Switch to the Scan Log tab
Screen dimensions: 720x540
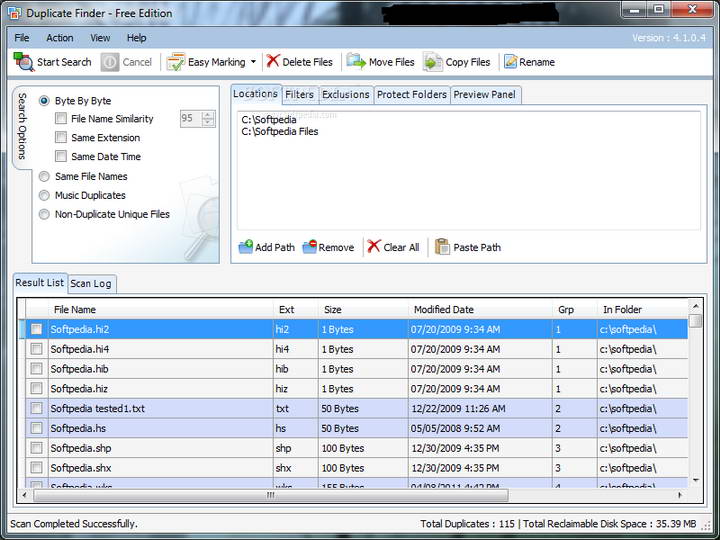pyautogui.click(x=91, y=284)
